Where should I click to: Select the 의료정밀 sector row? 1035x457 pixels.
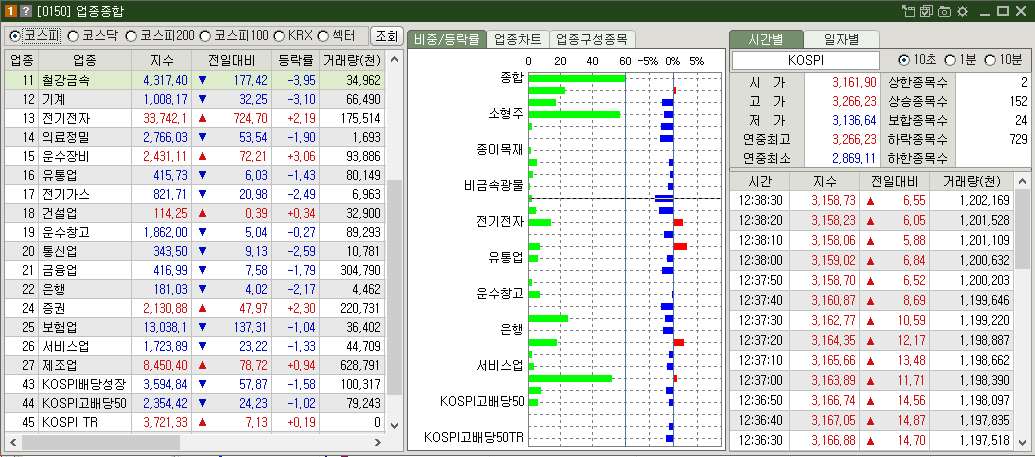click(195, 137)
